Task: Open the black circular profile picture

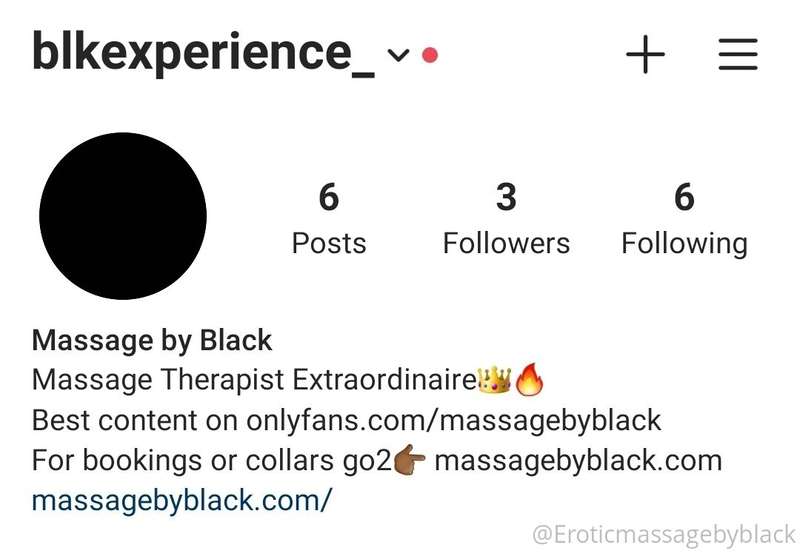Action: click(123, 216)
